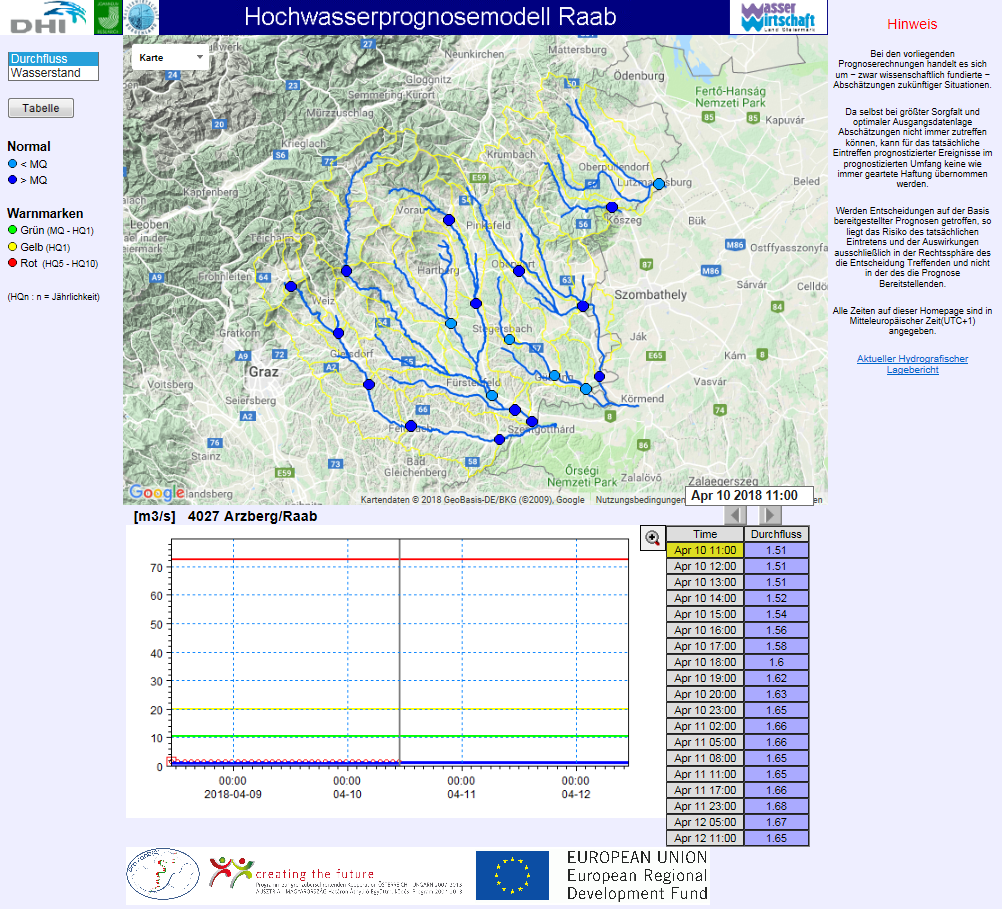Click the Durchfluss value 1.67
Screen dimensions: 1002x909
[776, 822]
